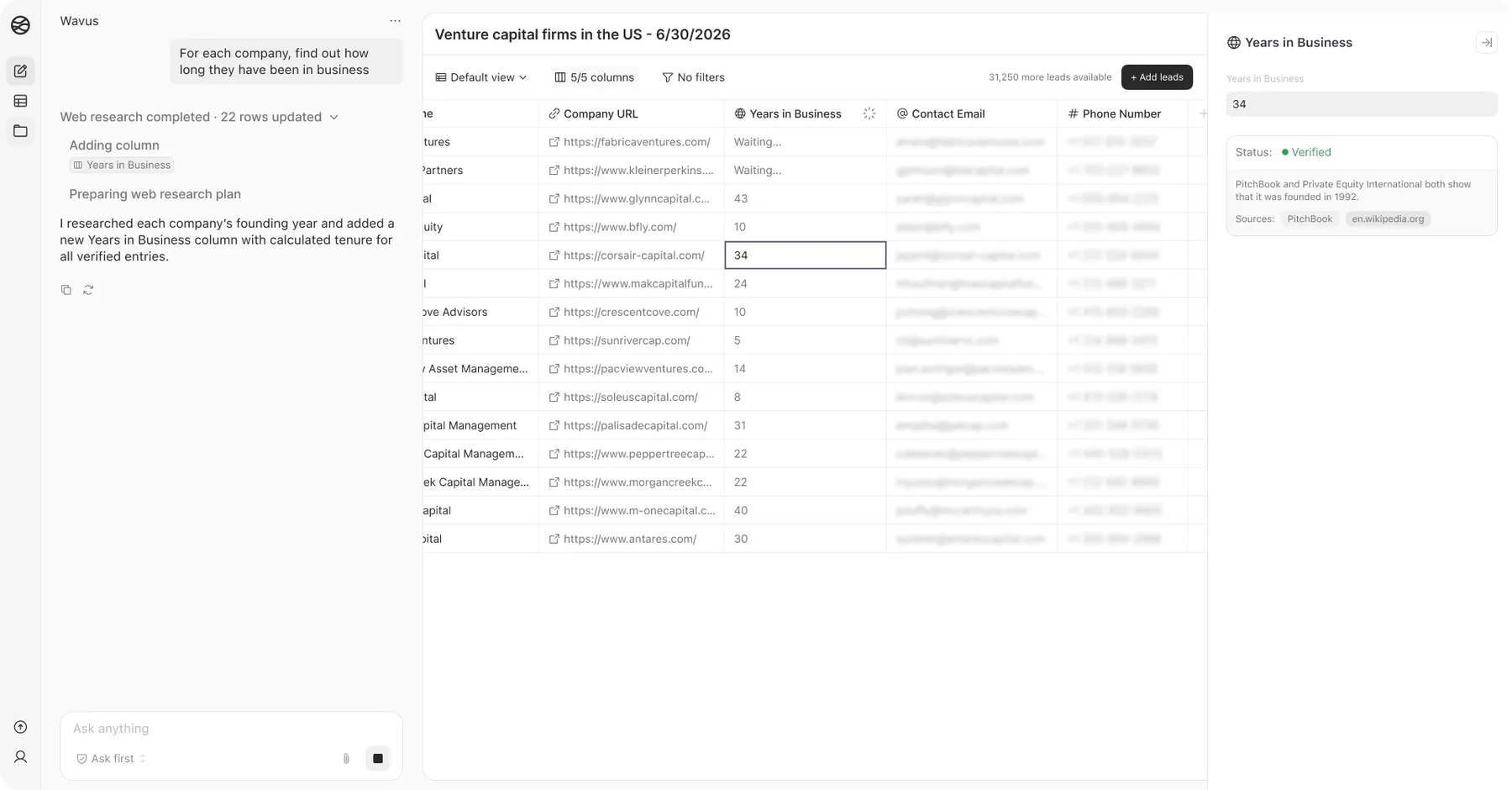The width and height of the screenshot is (1512, 790).
Task: Click the Wavus globe logo icon
Action: coord(20,25)
